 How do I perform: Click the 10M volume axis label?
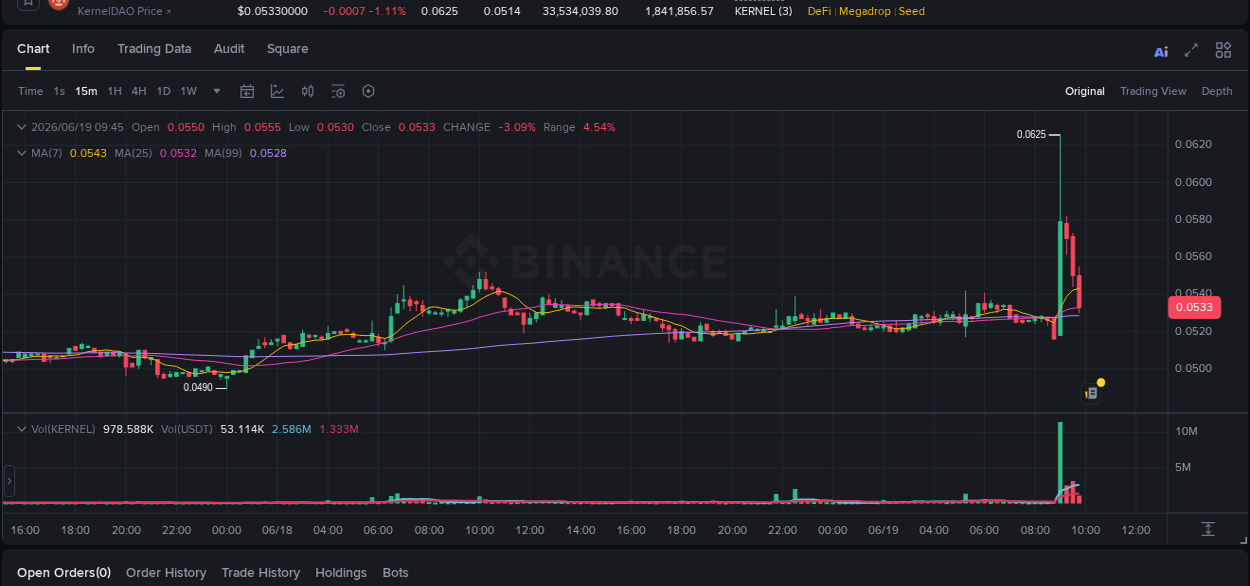[1186, 431]
